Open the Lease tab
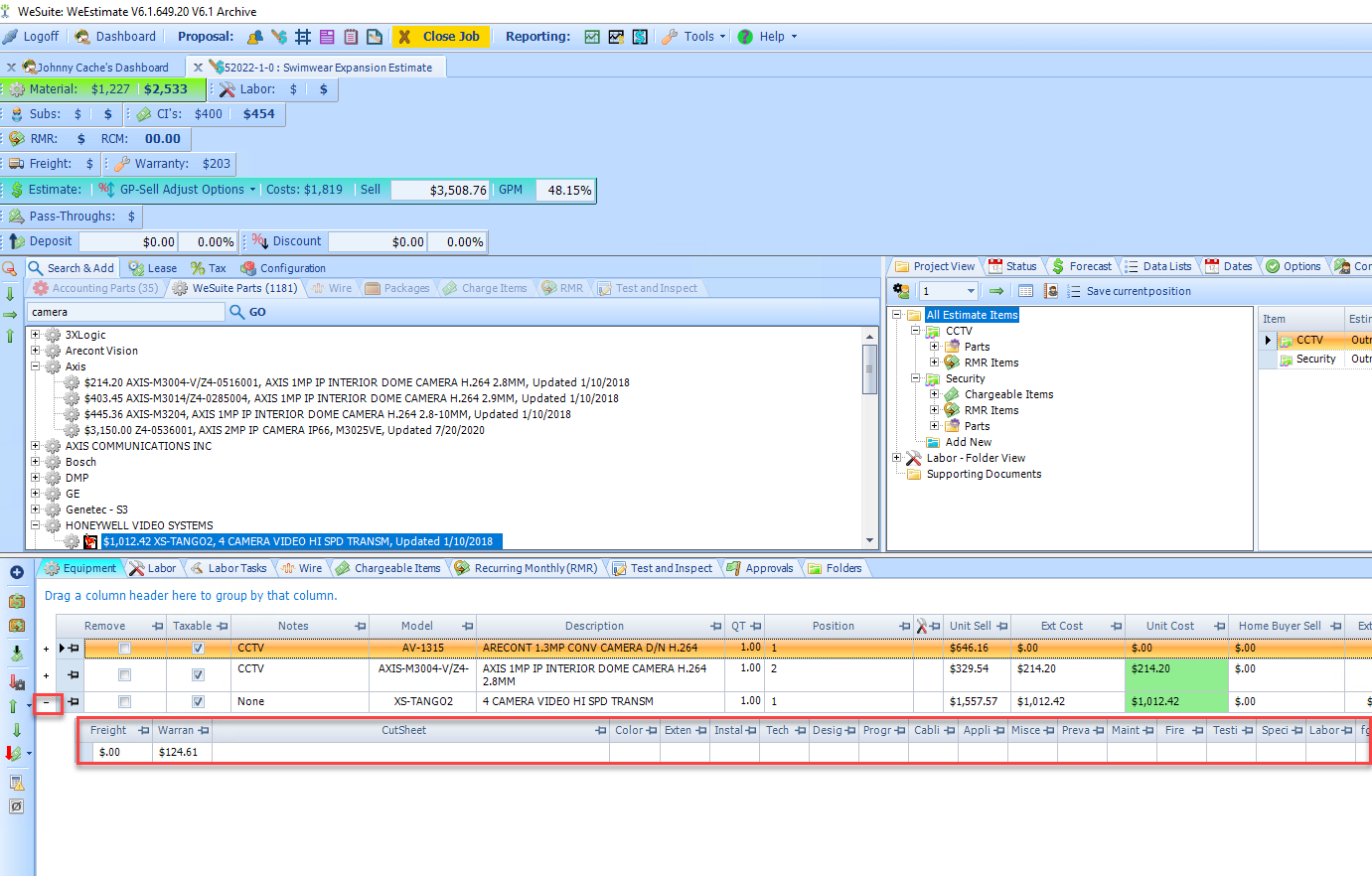The width and height of the screenshot is (1372, 876). pos(153,268)
